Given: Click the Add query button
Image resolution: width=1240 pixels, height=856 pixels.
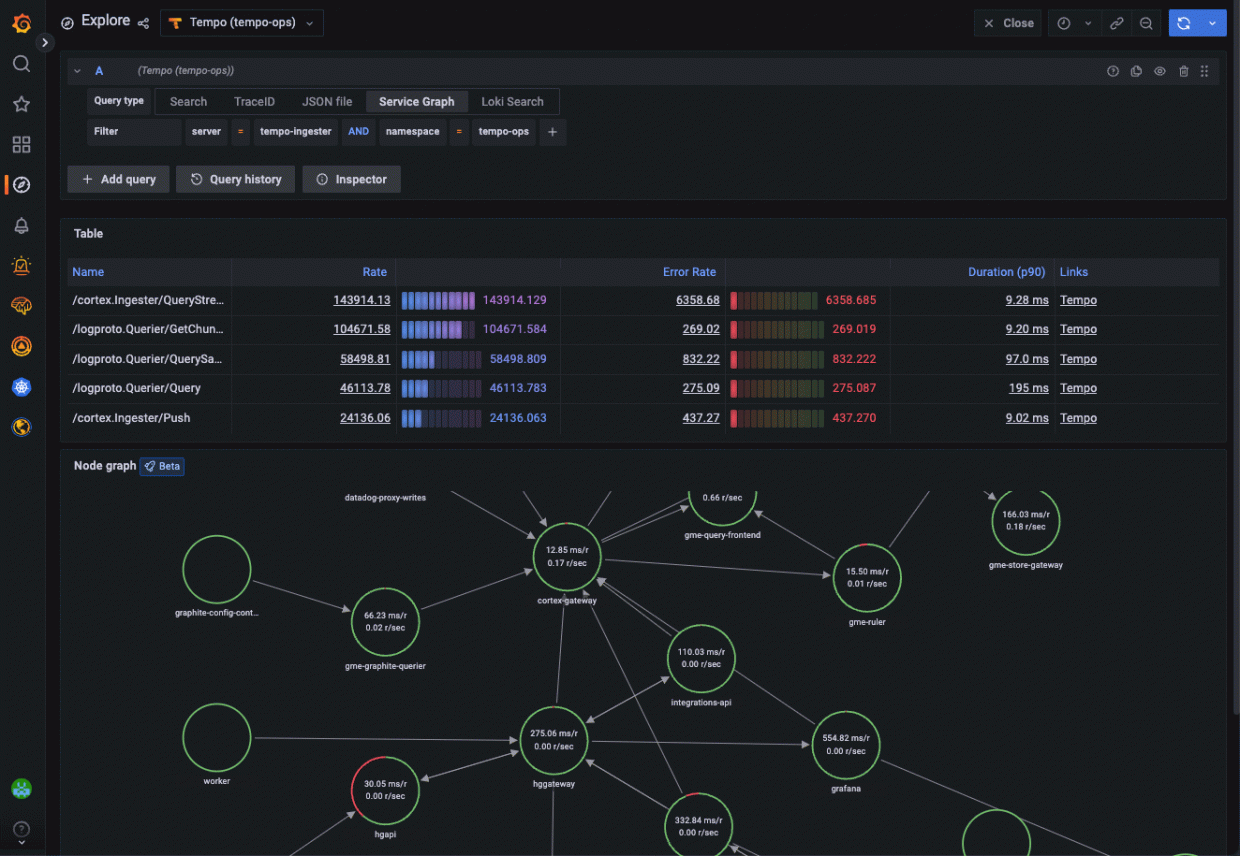Looking at the screenshot, I should [x=118, y=179].
